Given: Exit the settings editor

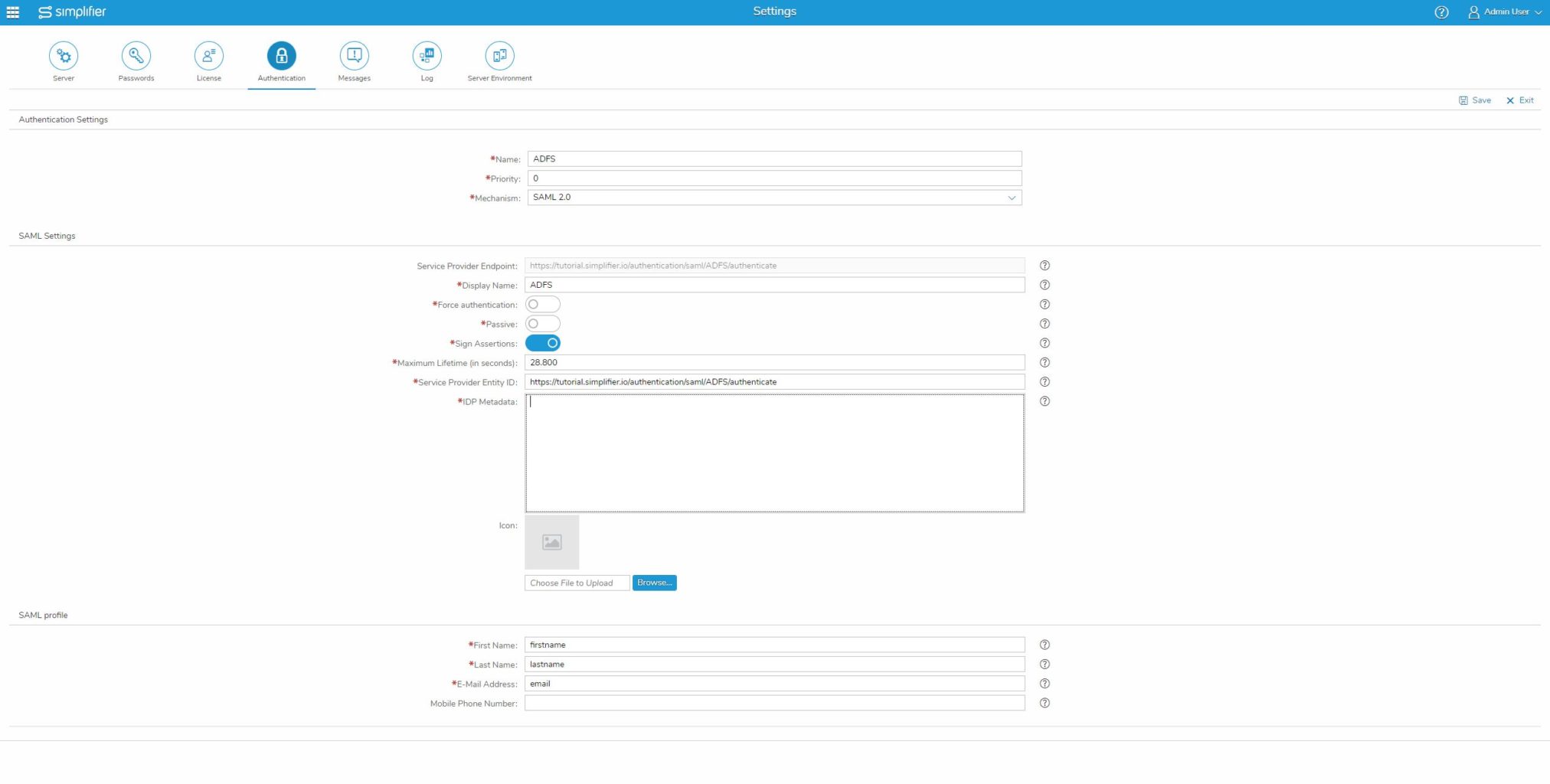Looking at the screenshot, I should coord(1519,100).
